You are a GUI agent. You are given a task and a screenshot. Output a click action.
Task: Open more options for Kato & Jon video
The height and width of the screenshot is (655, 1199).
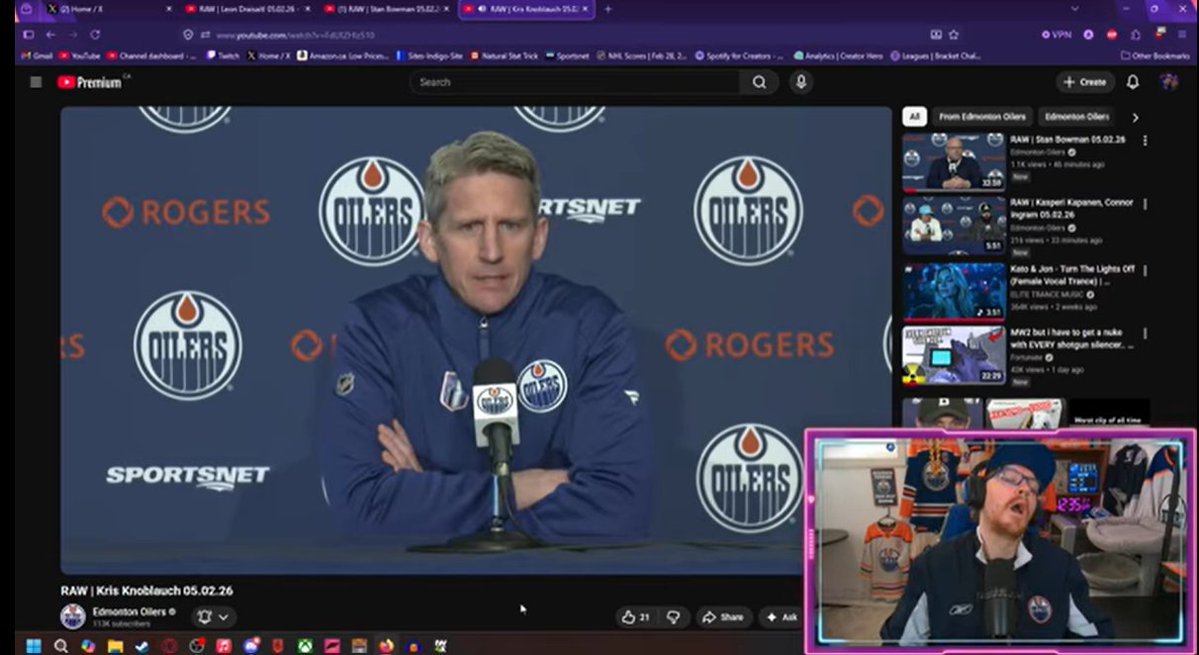[x=1145, y=270]
